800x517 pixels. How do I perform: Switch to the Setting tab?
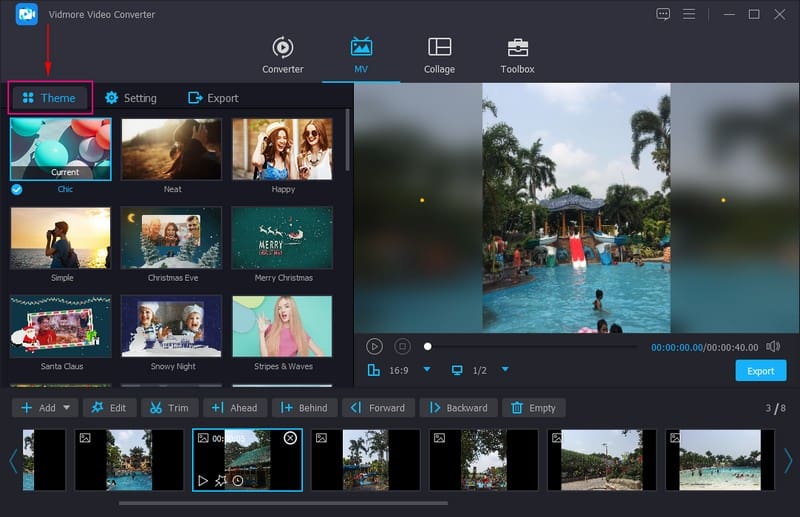pyautogui.click(x=131, y=98)
